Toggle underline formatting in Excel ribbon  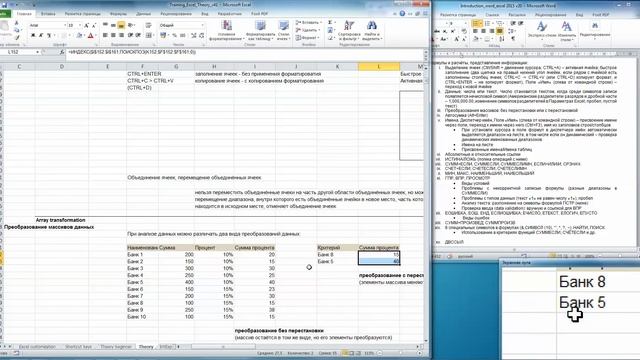[x=49, y=36]
